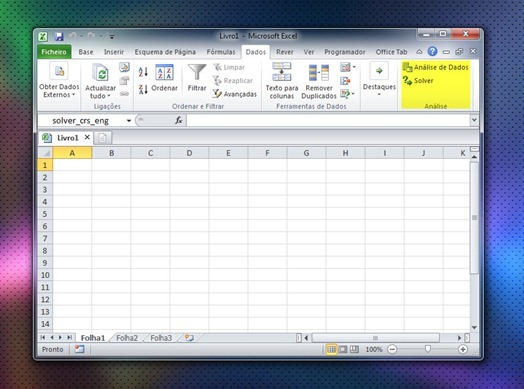Image resolution: width=524 pixels, height=389 pixels.
Task: Switch to the Ver tab
Action: pos(309,52)
